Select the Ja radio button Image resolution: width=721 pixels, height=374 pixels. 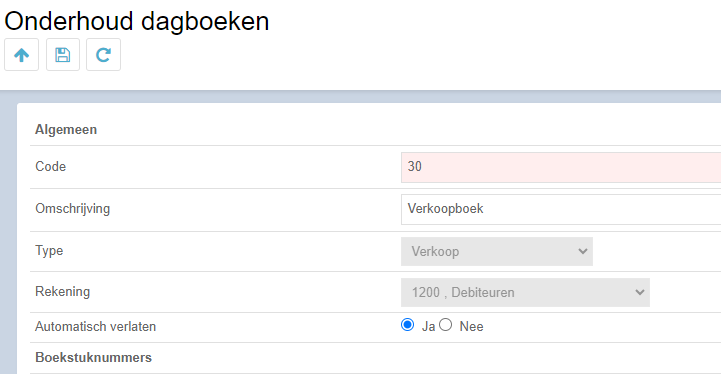[x=407, y=325]
